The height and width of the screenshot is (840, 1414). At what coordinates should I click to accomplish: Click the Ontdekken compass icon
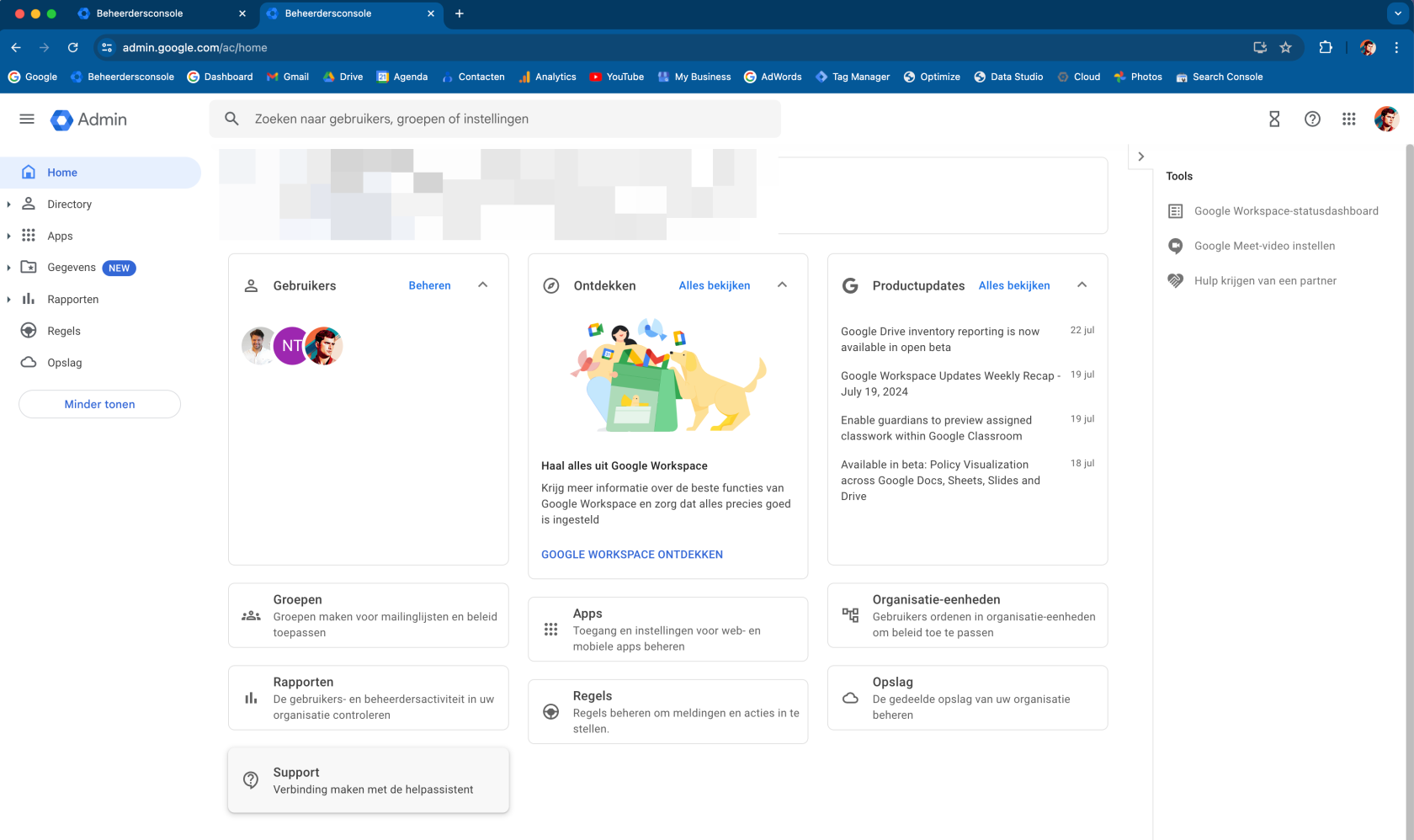click(x=551, y=285)
